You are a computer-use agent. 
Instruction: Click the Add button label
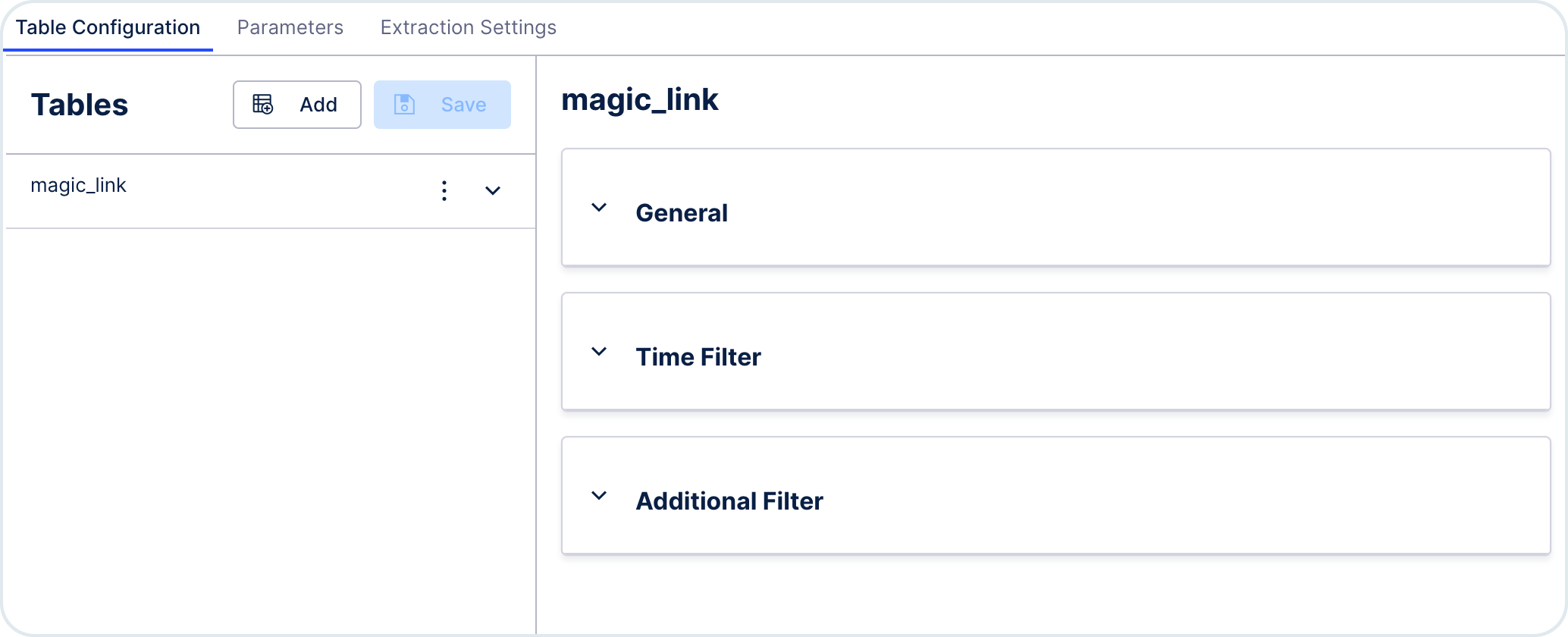[318, 105]
